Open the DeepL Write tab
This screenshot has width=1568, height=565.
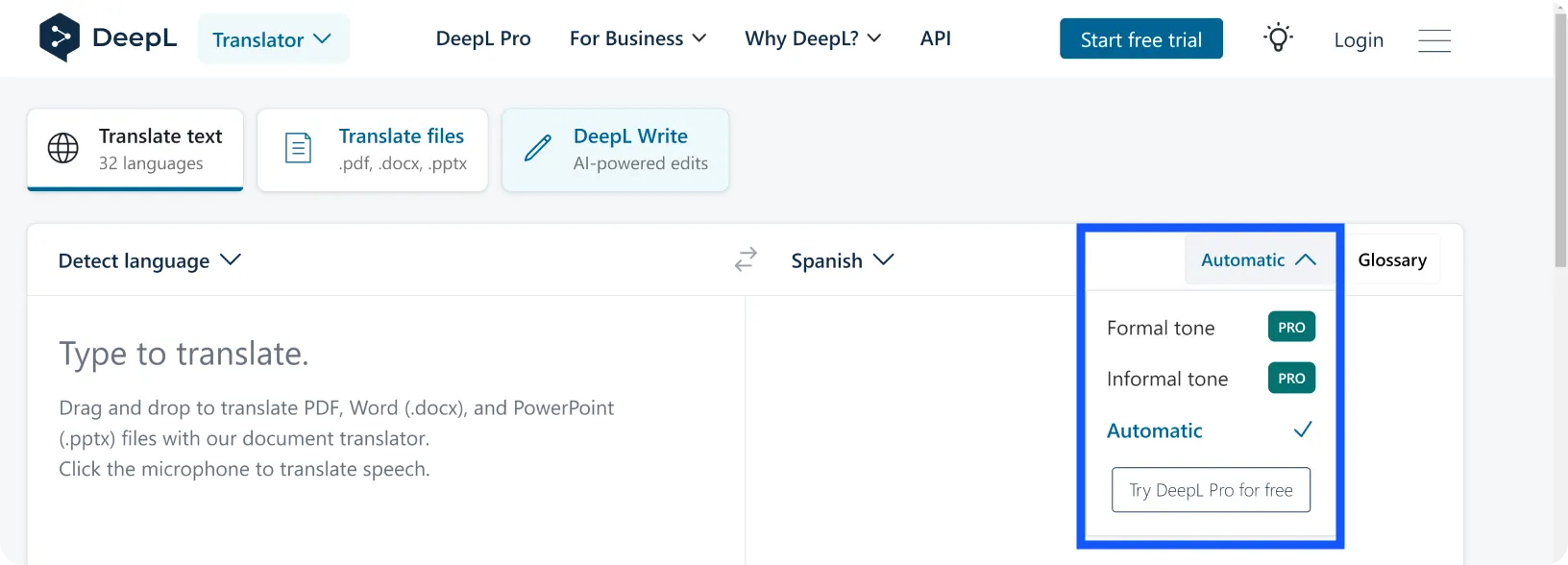click(616, 150)
